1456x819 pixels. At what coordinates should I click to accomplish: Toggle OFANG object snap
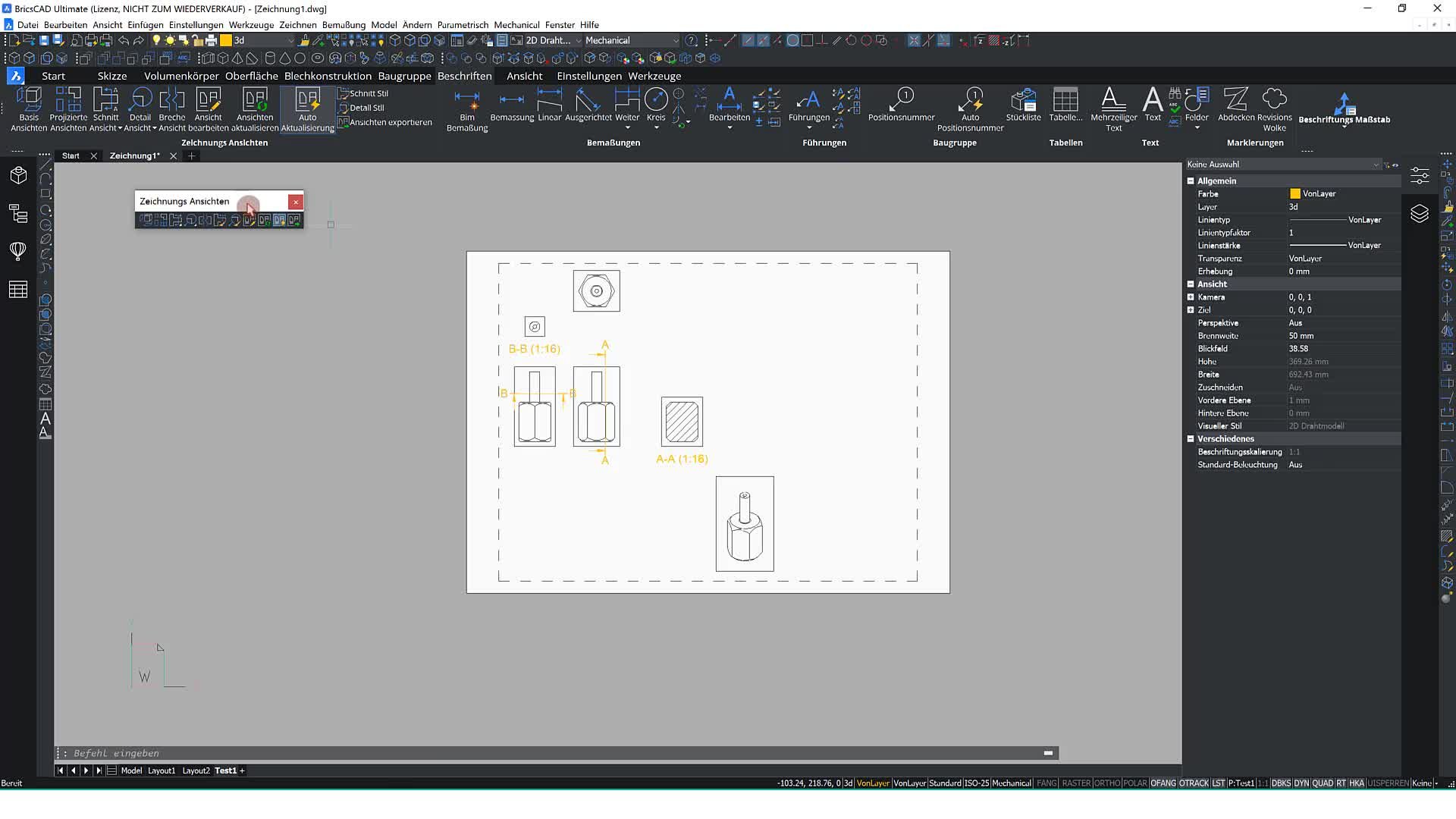tap(1163, 783)
